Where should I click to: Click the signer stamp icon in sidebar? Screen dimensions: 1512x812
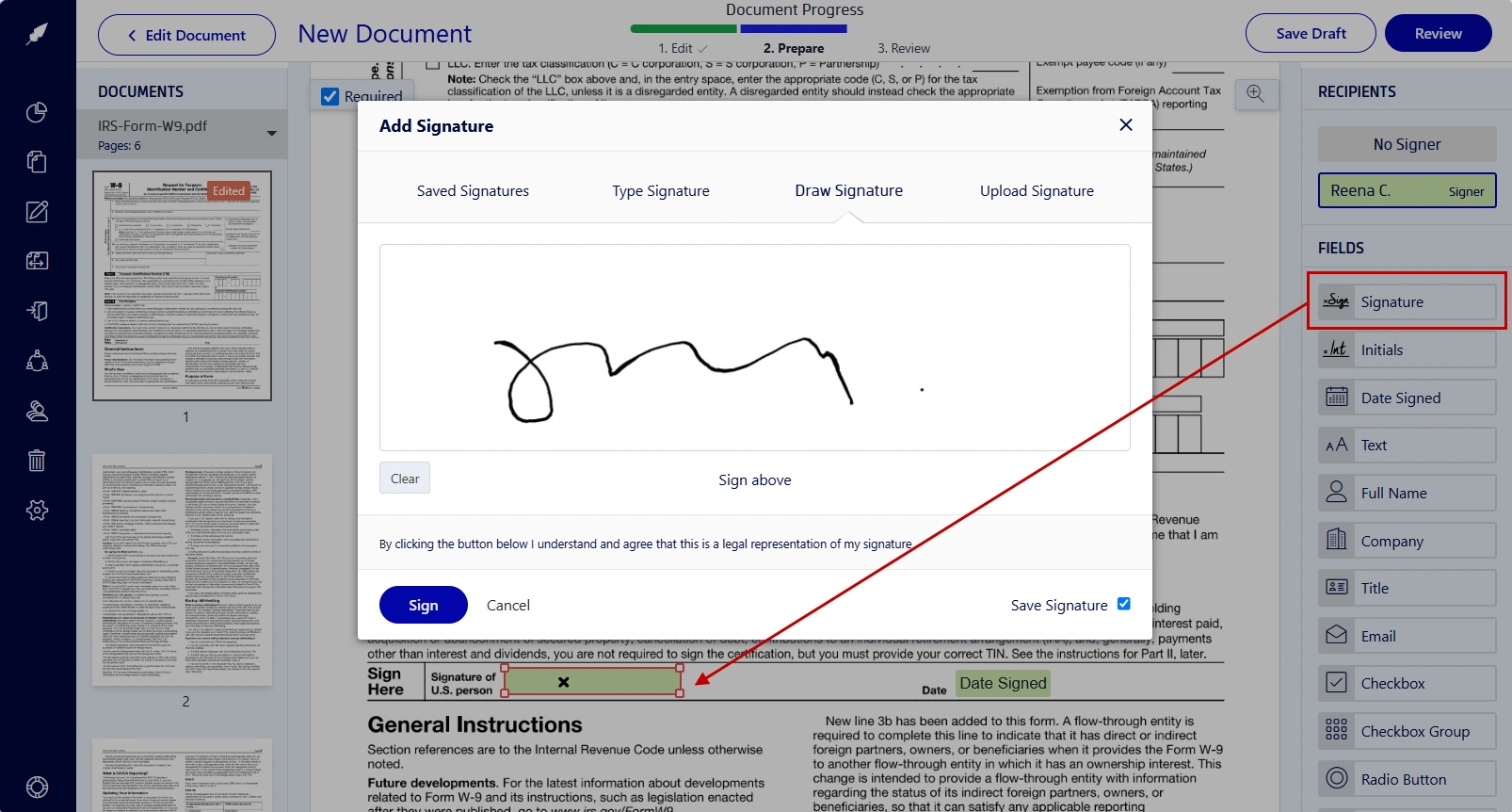point(37,411)
